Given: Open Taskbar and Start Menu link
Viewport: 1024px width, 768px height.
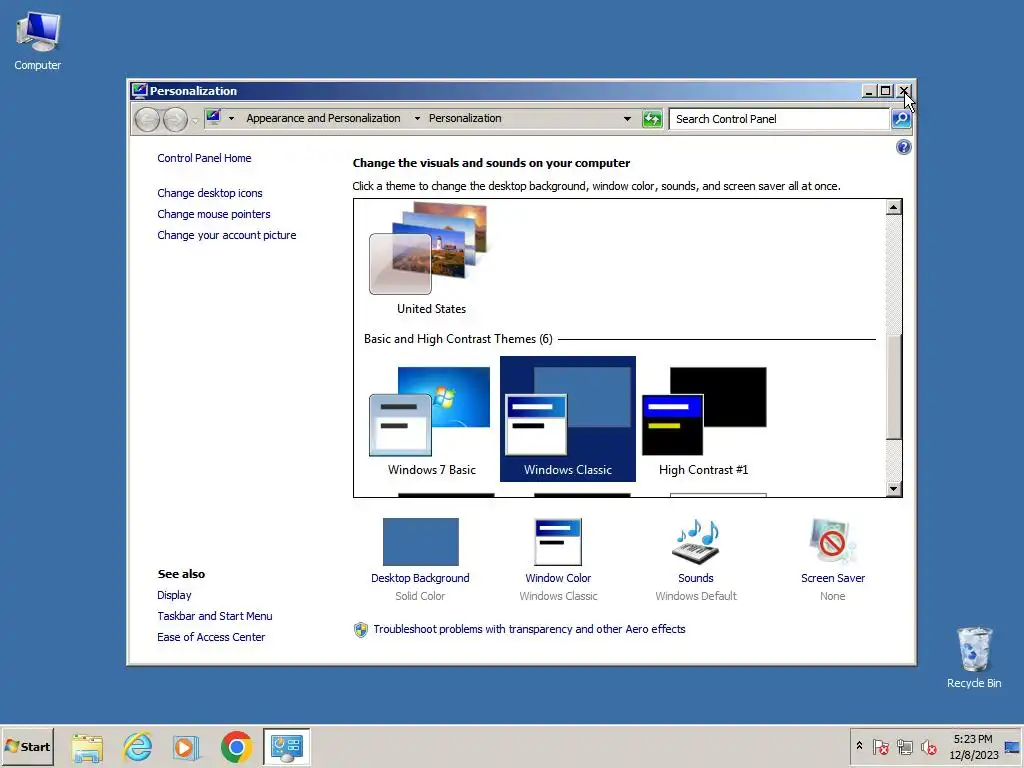Looking at the screenshot, I should [x=215, y=616].
